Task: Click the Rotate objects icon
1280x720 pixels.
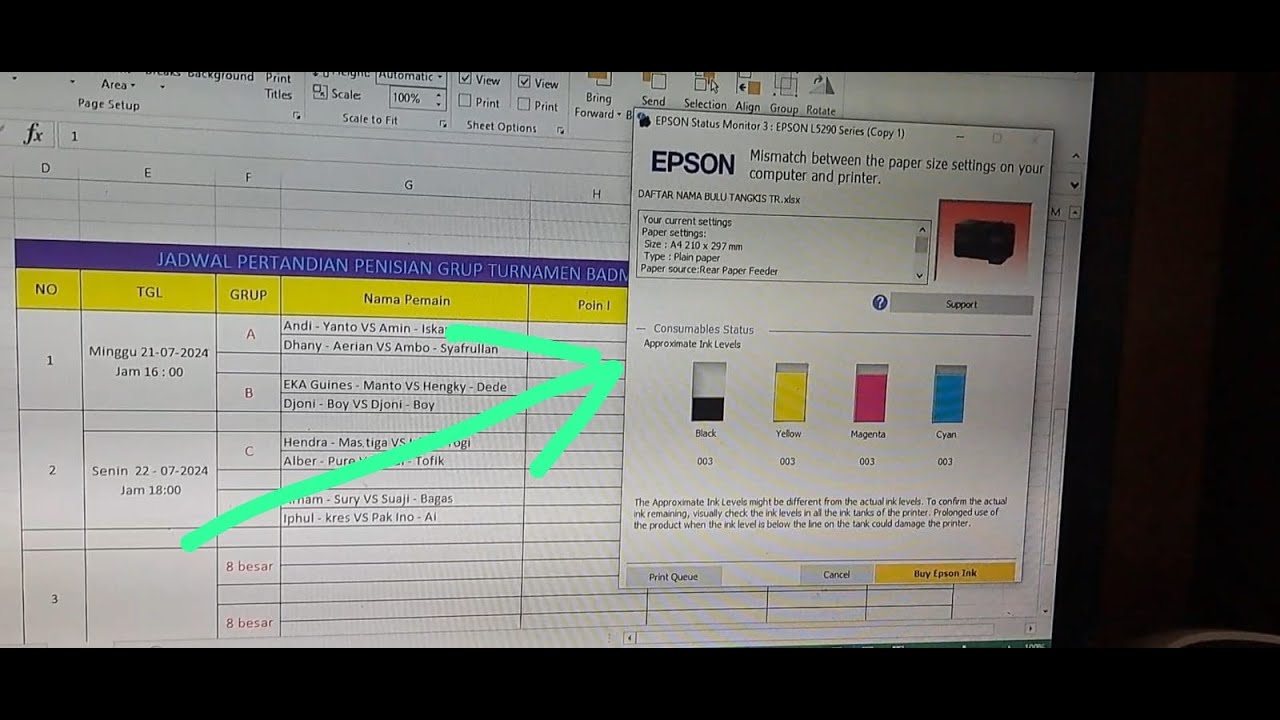Action: (821, 87)
